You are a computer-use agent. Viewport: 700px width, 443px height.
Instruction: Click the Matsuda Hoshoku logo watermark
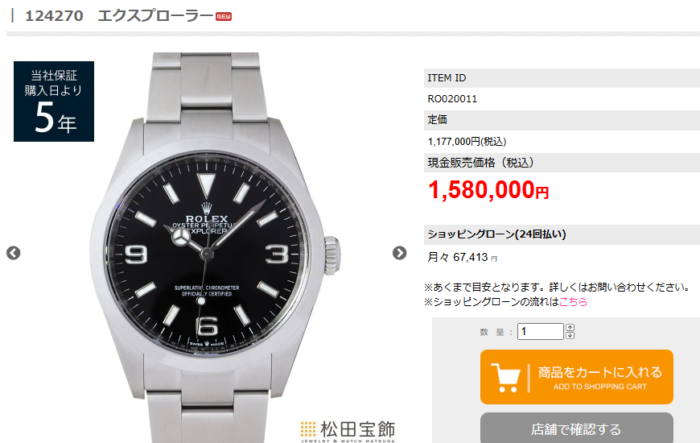348,430
